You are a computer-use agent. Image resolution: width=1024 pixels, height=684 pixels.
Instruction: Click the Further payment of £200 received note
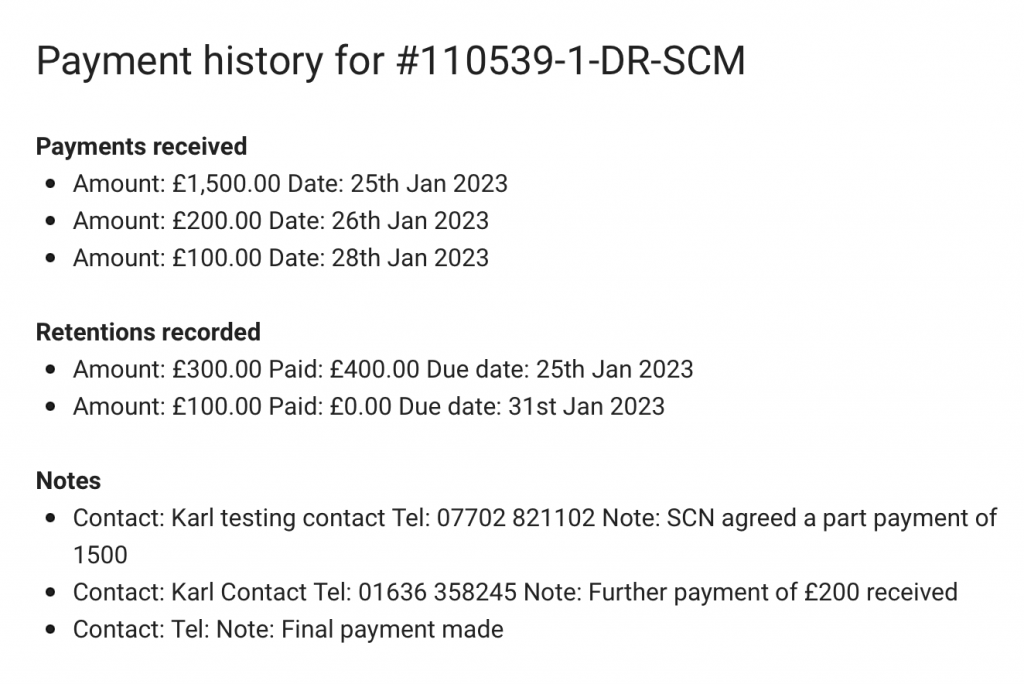[x=773, y=592]
